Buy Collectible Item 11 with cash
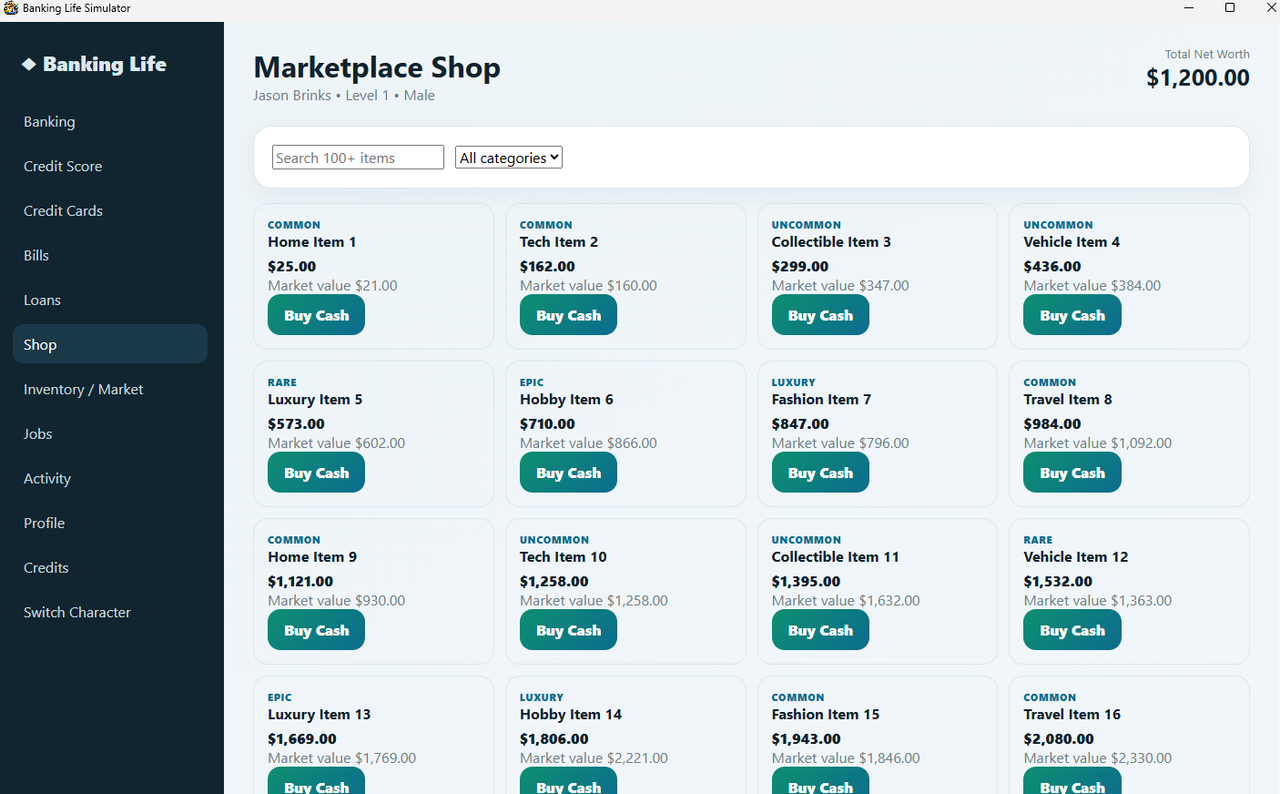 tap(820, 630)
